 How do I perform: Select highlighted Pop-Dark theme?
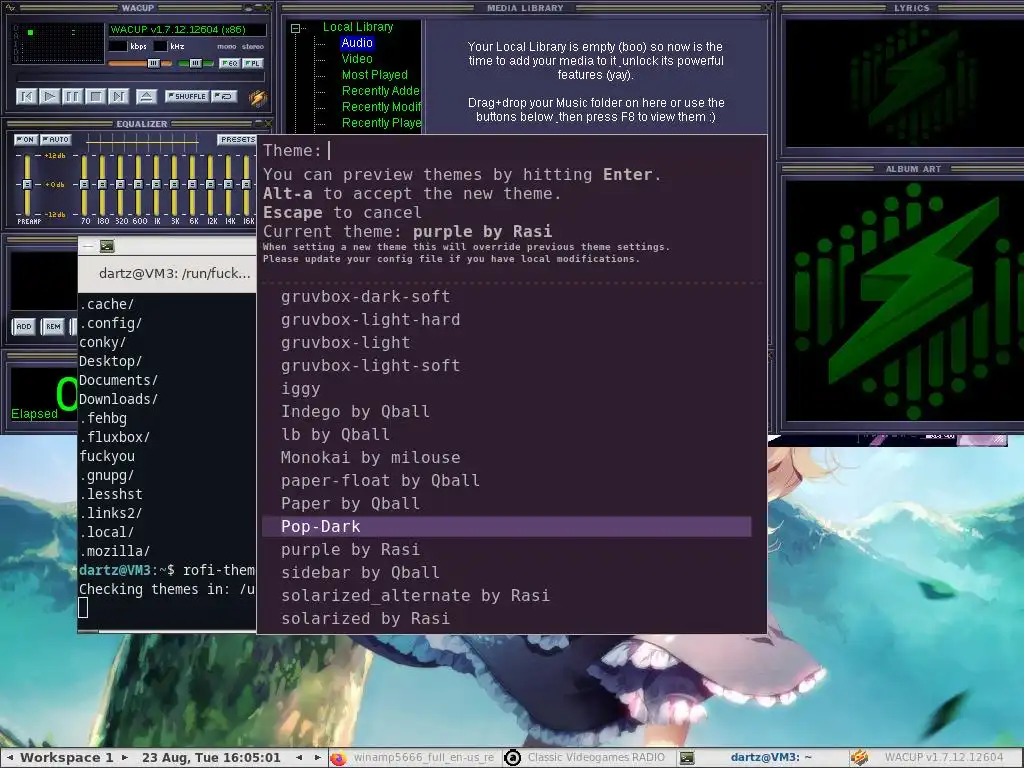point(507,526)
